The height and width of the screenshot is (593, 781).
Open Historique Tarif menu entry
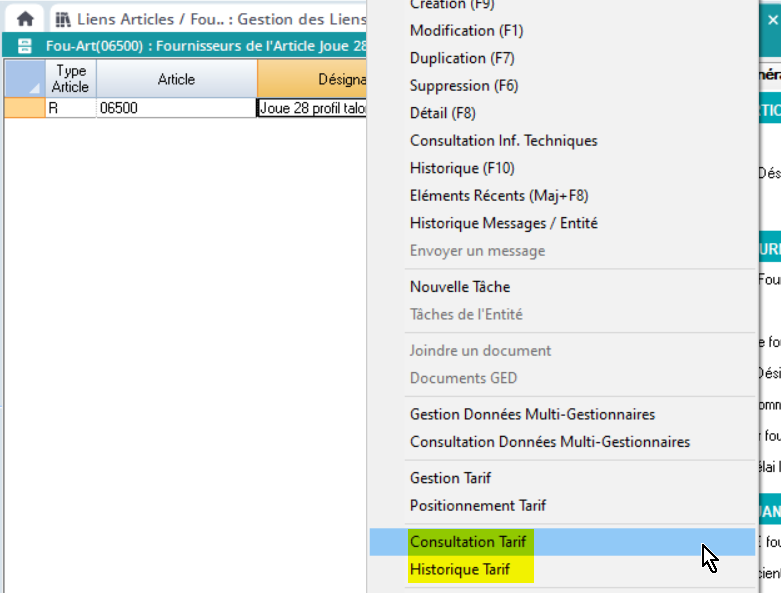[x=459, y=570]
